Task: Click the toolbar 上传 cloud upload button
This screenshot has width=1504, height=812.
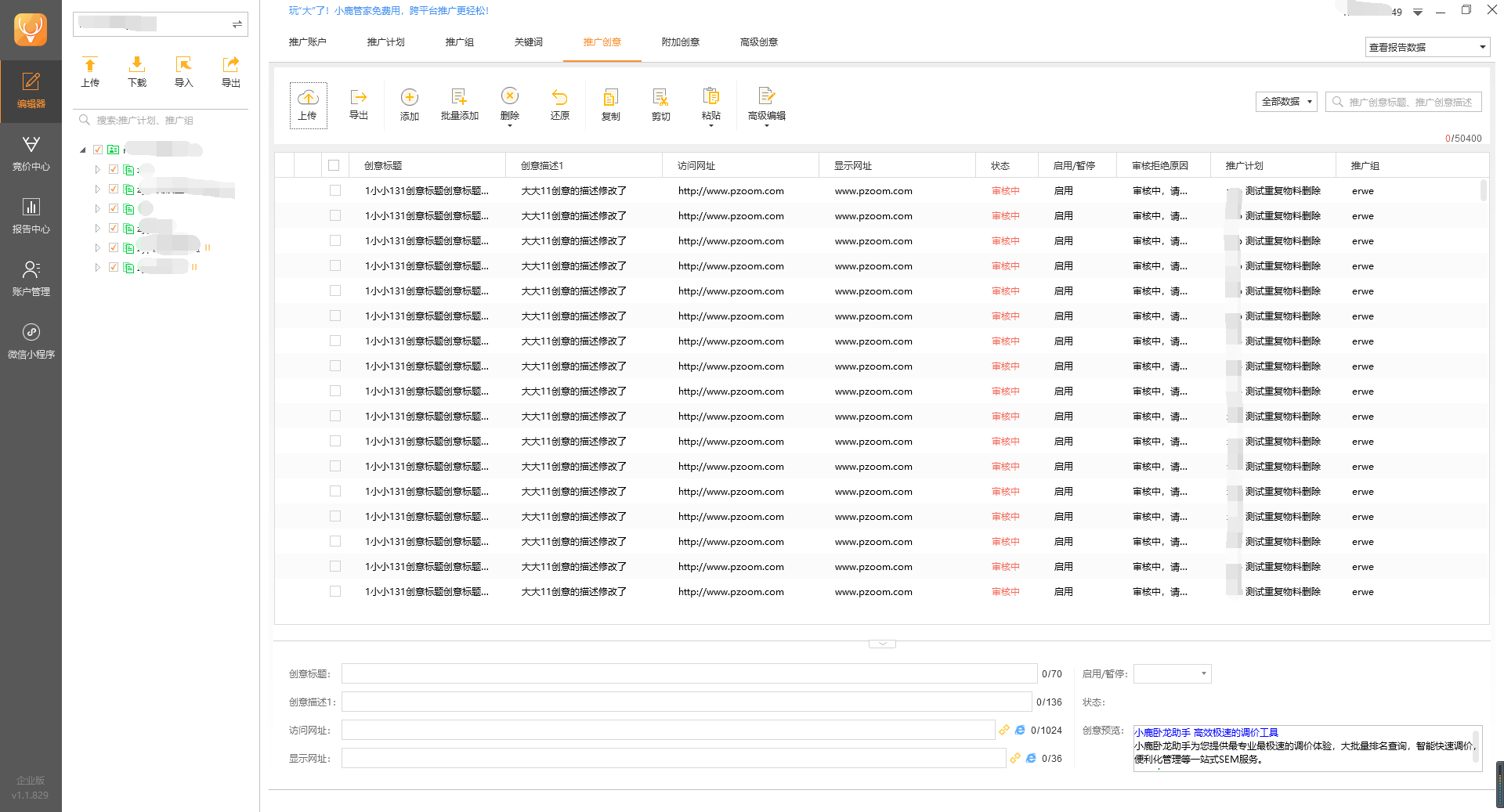Action: pos(308,105)
